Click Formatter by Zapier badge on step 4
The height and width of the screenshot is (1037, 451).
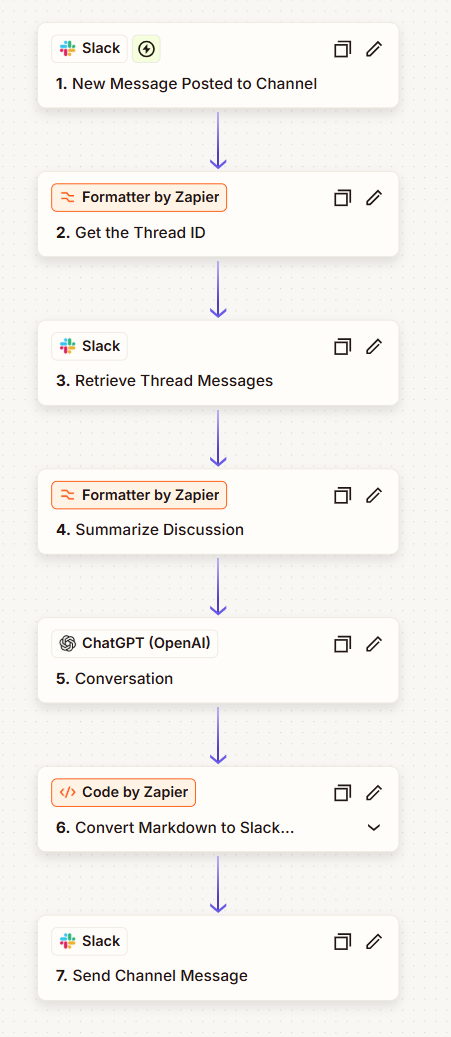(139, 495)
